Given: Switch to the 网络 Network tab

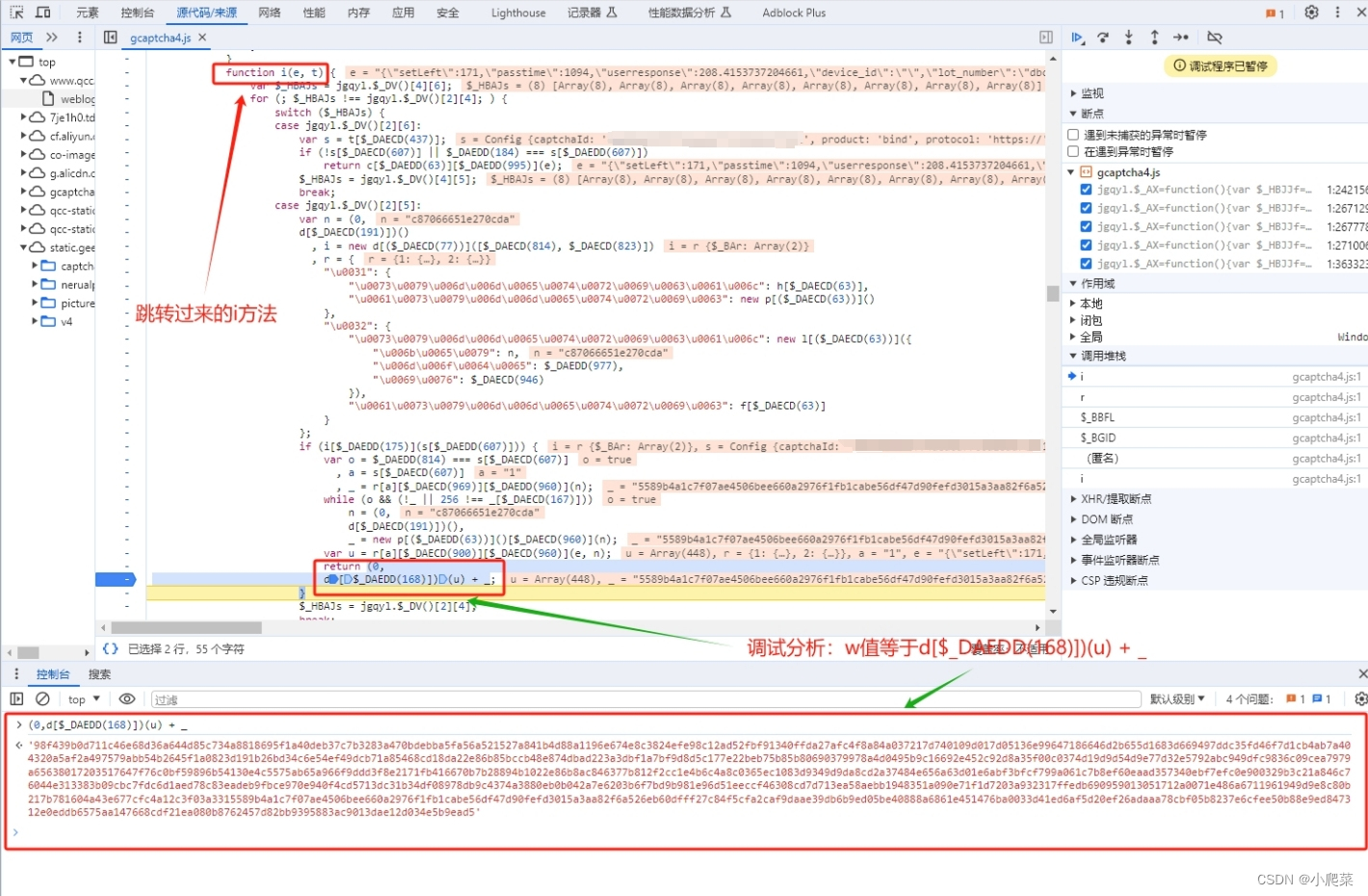Looking at the screenshot, I should (x=270, y=13).
